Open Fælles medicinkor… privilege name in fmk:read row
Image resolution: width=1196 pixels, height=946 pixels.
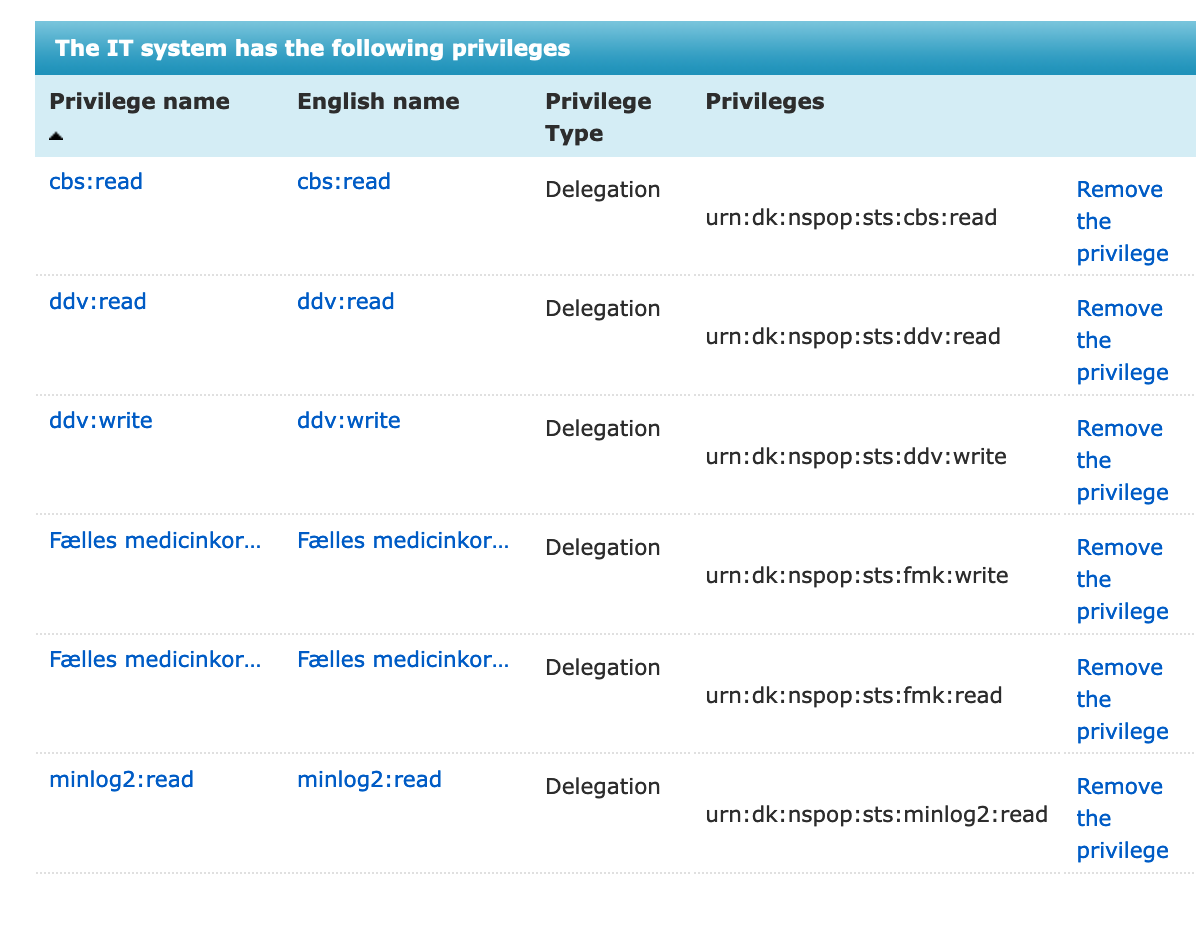pos(155,660)
